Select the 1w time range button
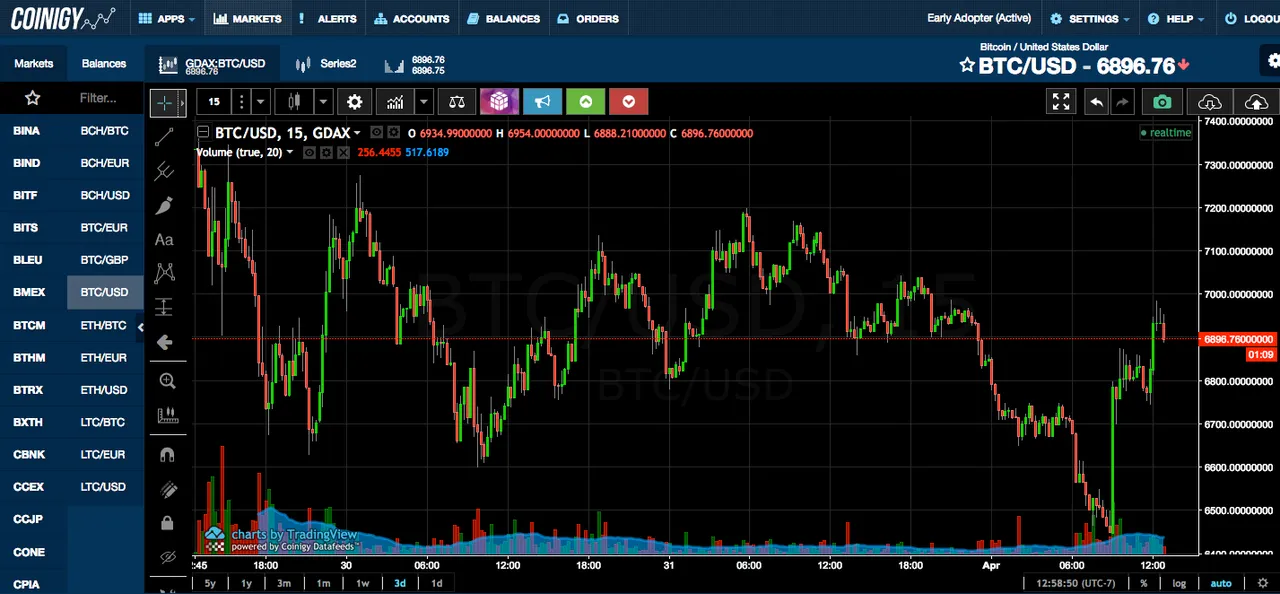Image resolution: width=1280 pixels, height=594 pixels. pyautogui.click(x=362, y=583)
